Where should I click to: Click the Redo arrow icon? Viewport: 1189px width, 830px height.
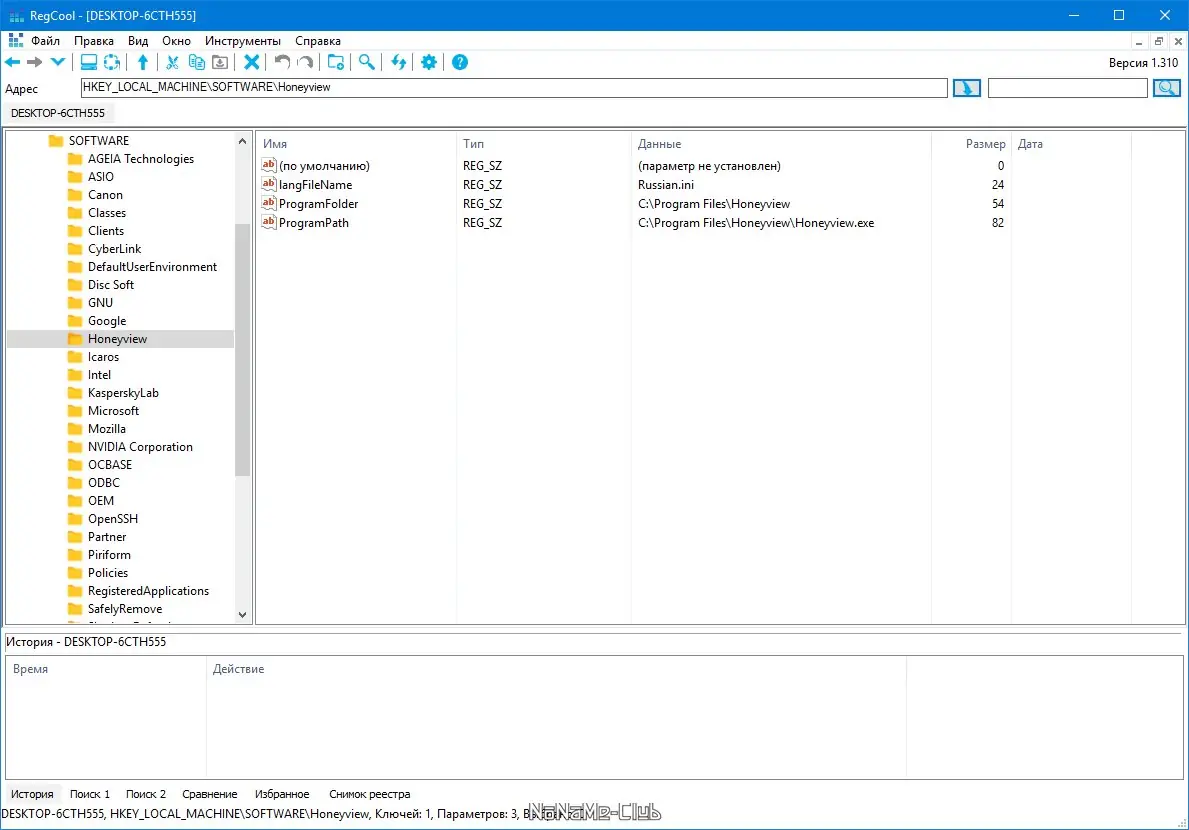pos(305,62)
